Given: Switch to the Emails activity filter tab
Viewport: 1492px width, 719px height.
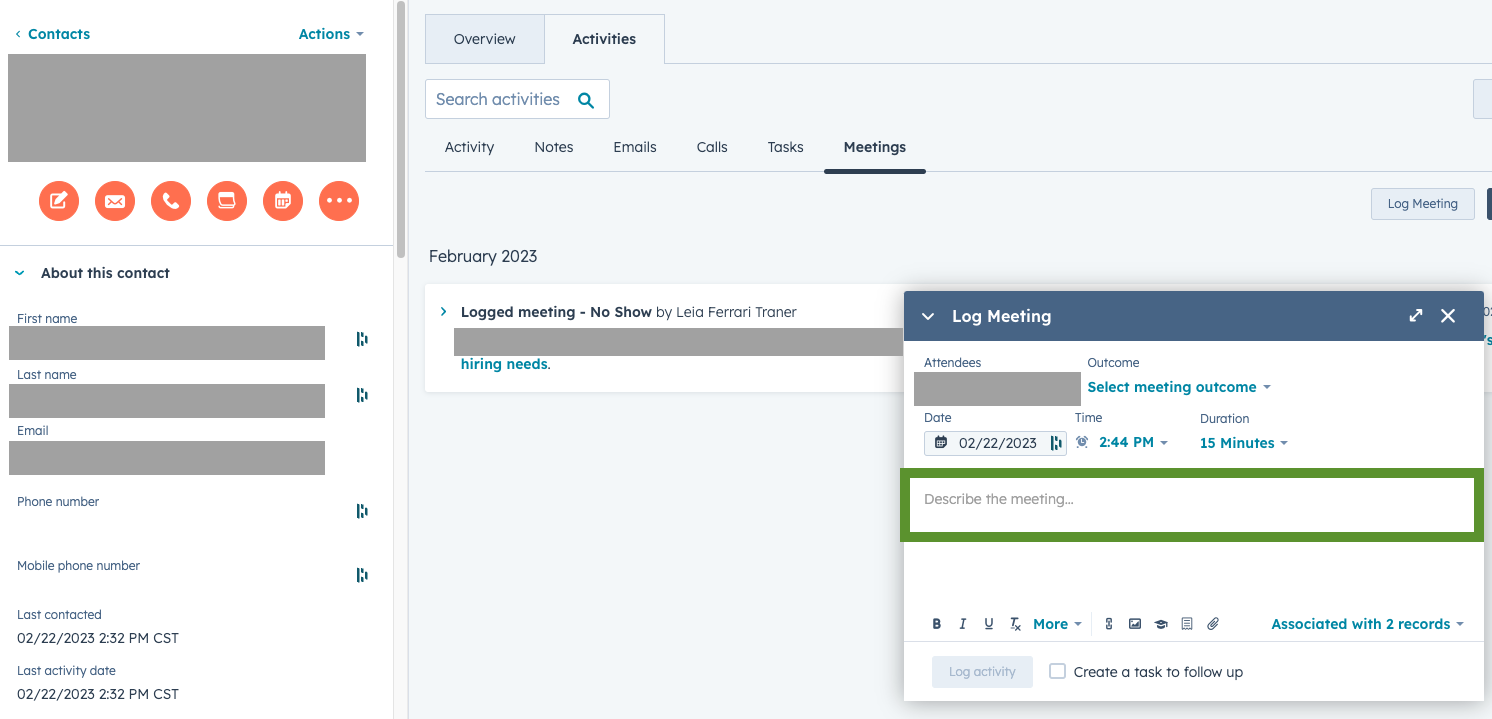Looking at the screenshot, I should tap(634, 147).
